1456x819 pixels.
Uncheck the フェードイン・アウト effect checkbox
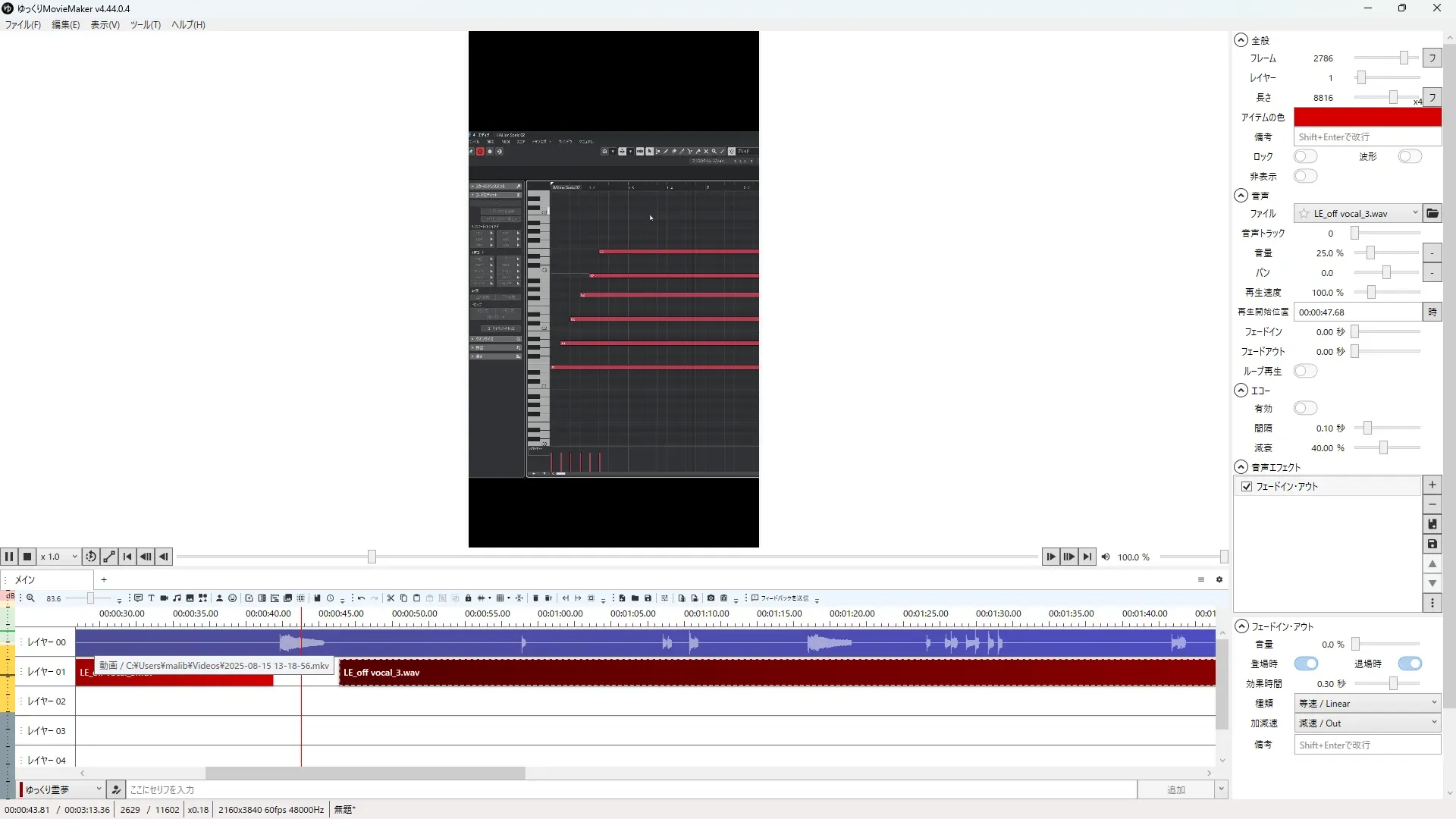[1247, 487]
